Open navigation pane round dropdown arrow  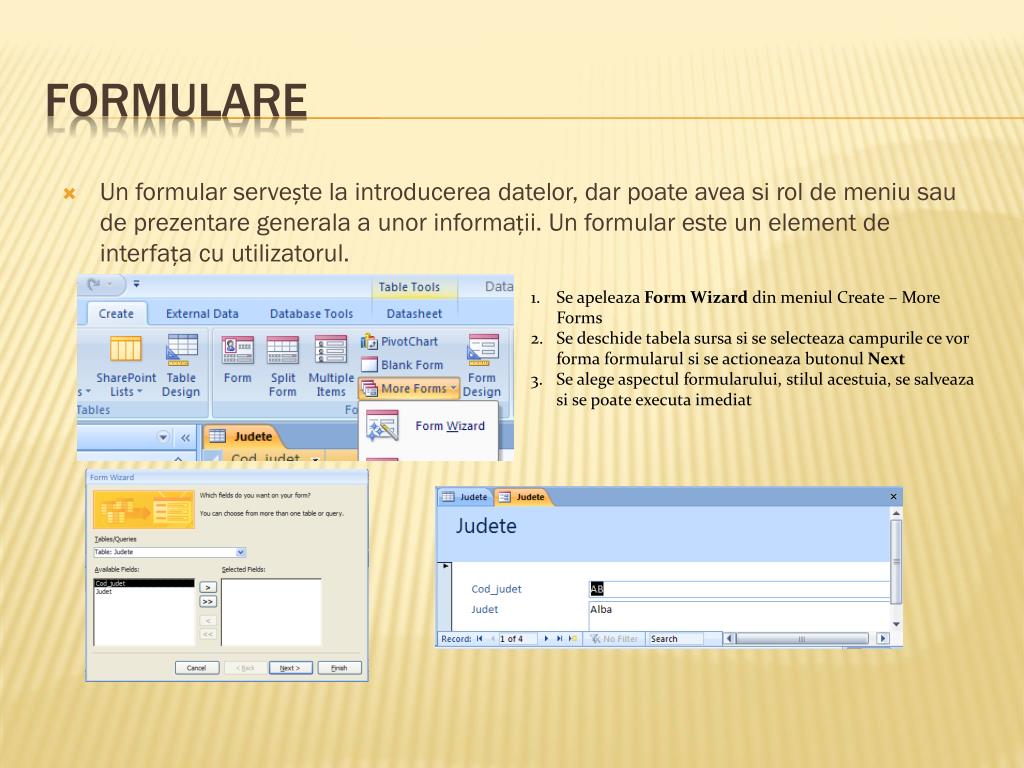(163, 437)
